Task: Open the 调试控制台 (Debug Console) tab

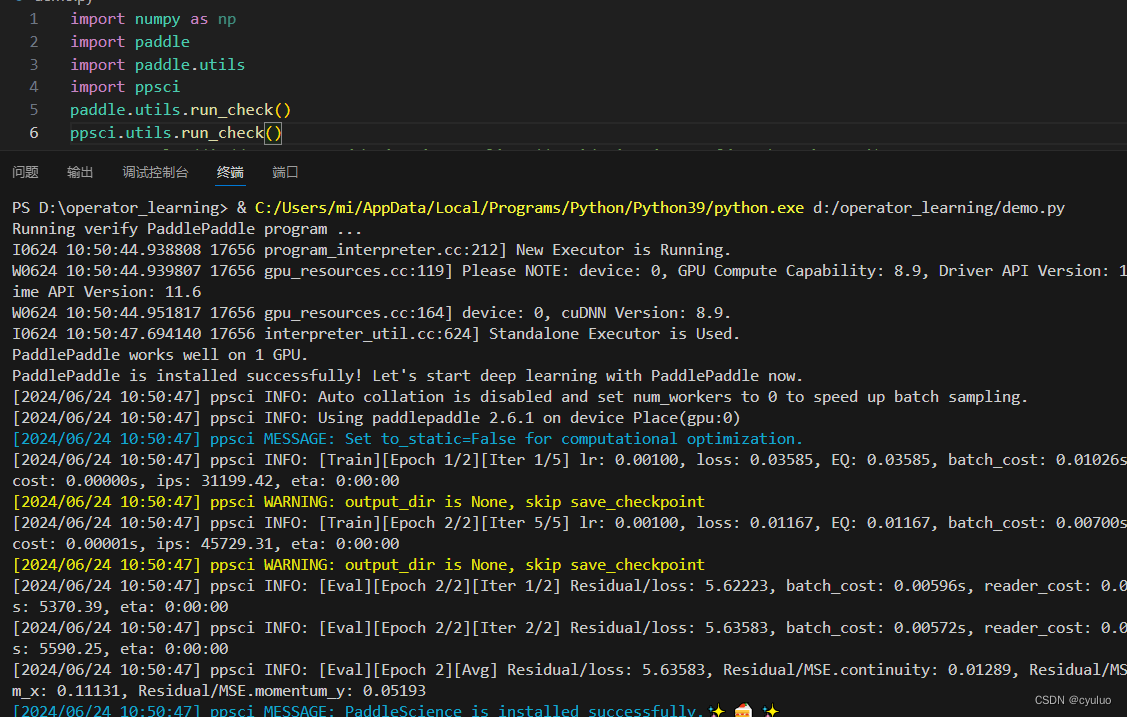Action: point(155,172)
